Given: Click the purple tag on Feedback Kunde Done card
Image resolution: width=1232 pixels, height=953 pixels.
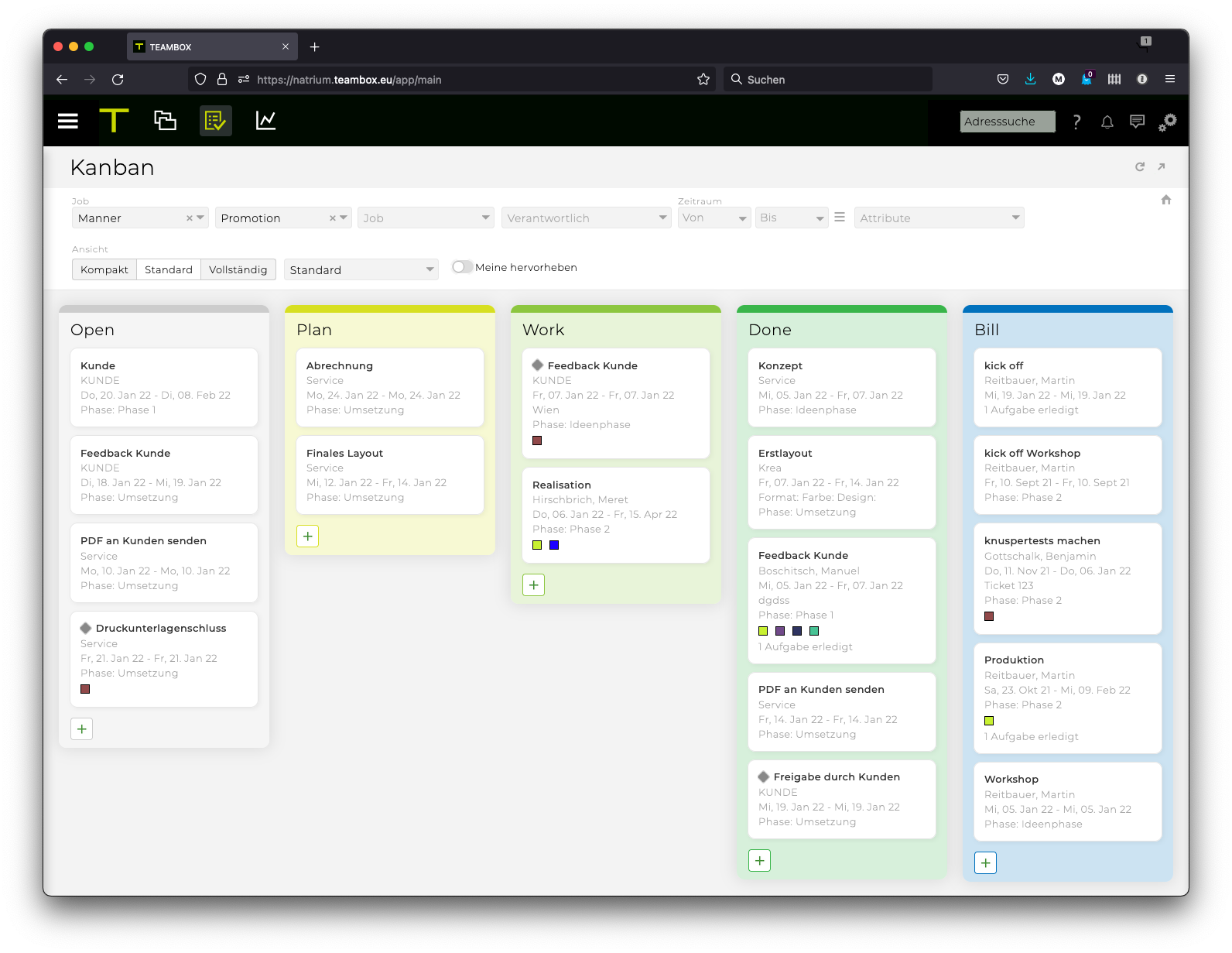Looking at the screenshot, I should click(x=780, y=631).
